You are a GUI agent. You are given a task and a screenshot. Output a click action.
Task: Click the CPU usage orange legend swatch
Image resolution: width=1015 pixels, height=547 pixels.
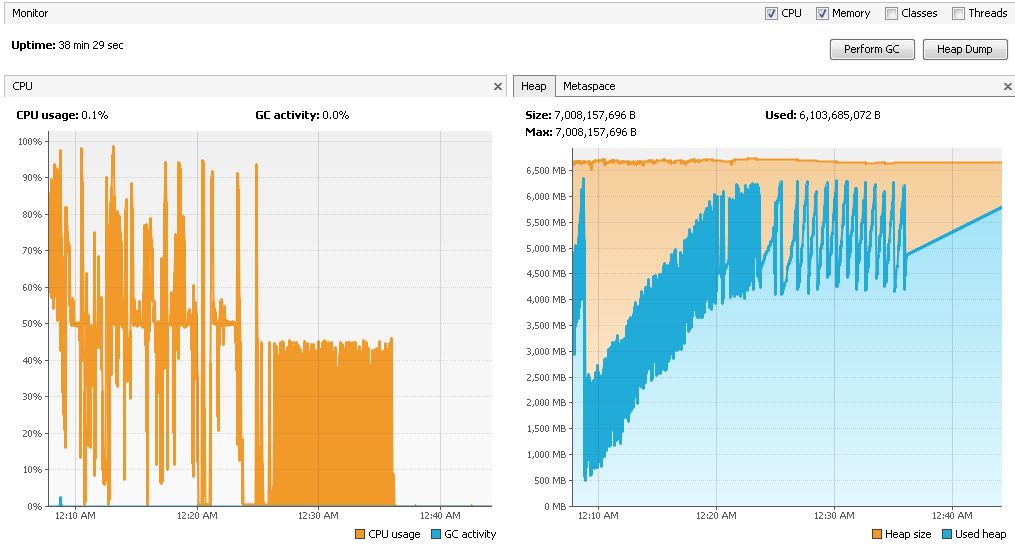point(360,534)
